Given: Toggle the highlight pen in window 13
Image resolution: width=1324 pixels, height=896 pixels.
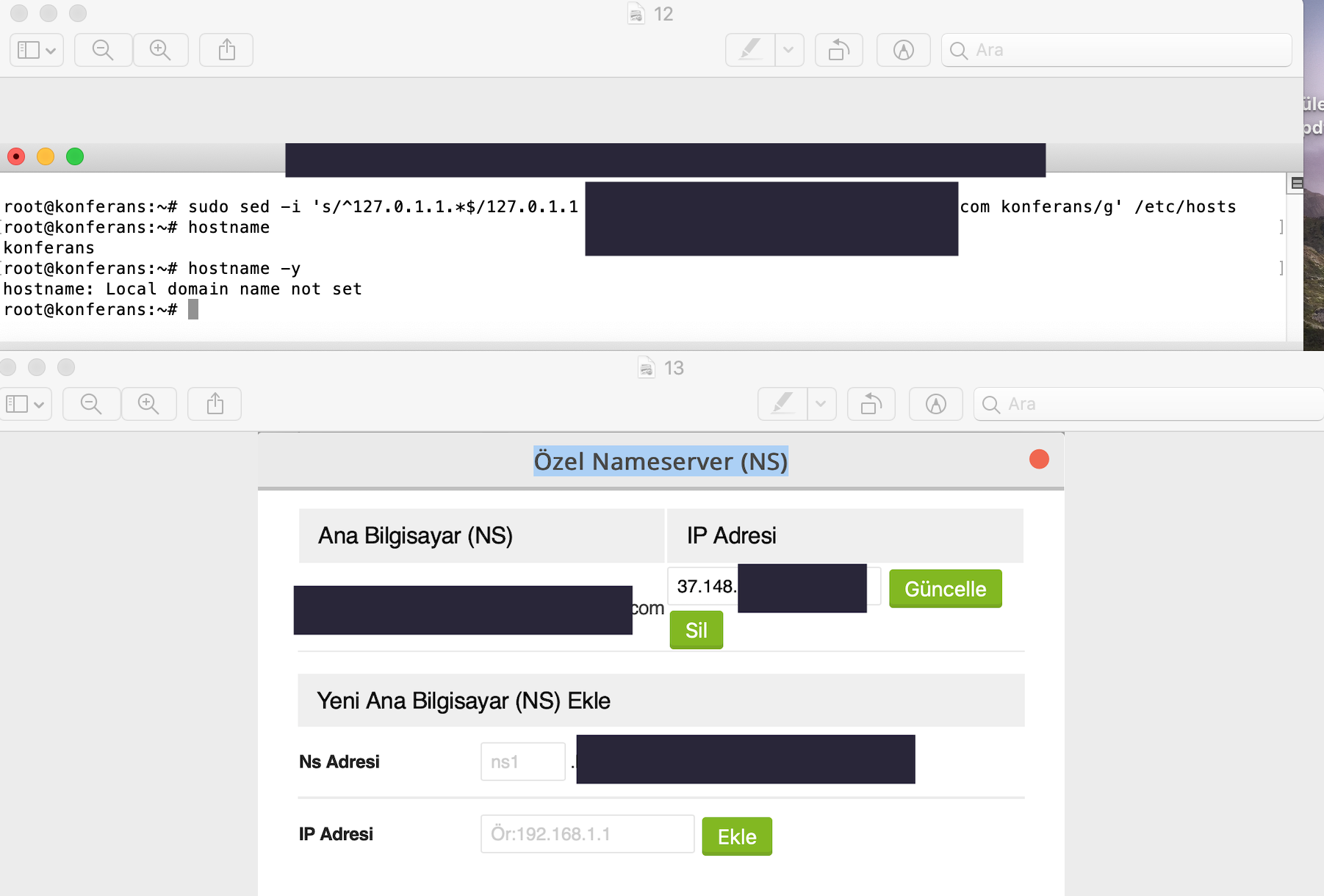Looking at the screenshot, I should 782,404.
